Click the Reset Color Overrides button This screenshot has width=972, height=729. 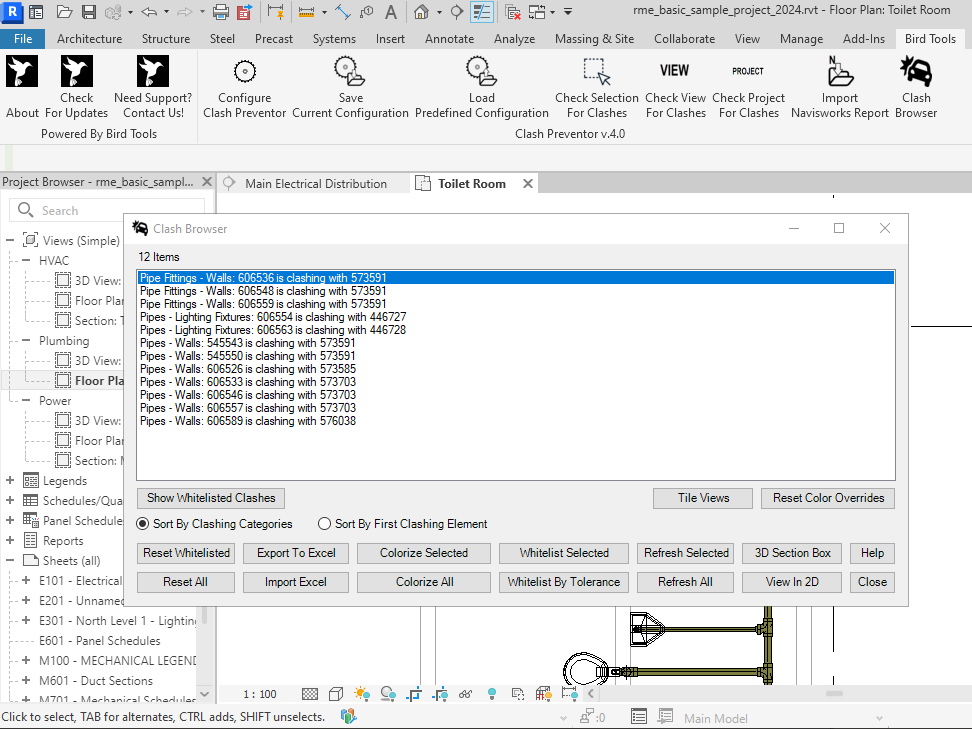pyautogui.click(x=827, y=498)
